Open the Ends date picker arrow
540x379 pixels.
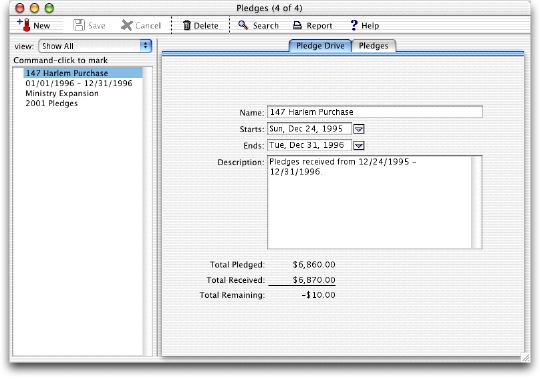(x=359, y=146)
